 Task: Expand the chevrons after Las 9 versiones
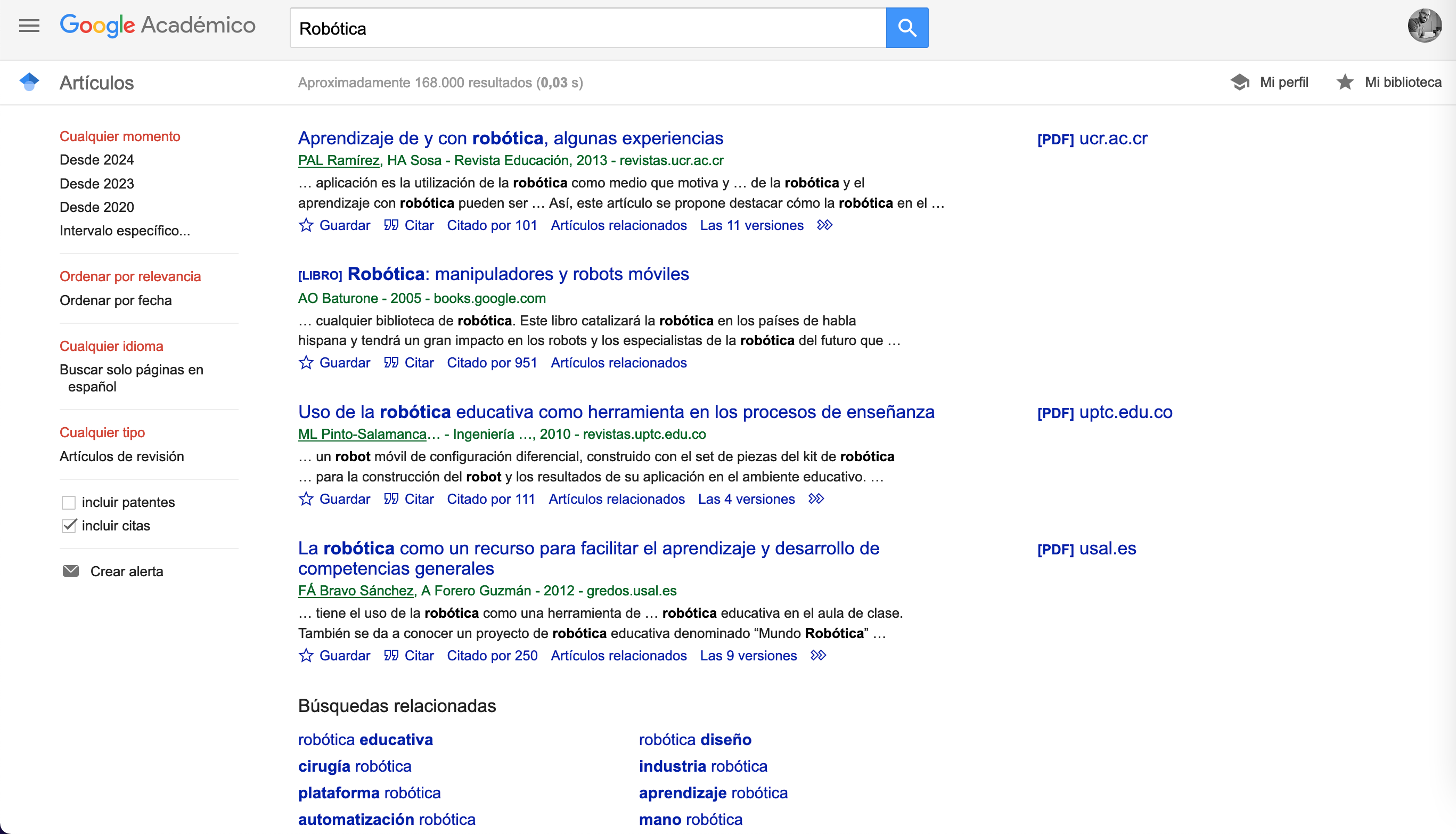point(818,656)
